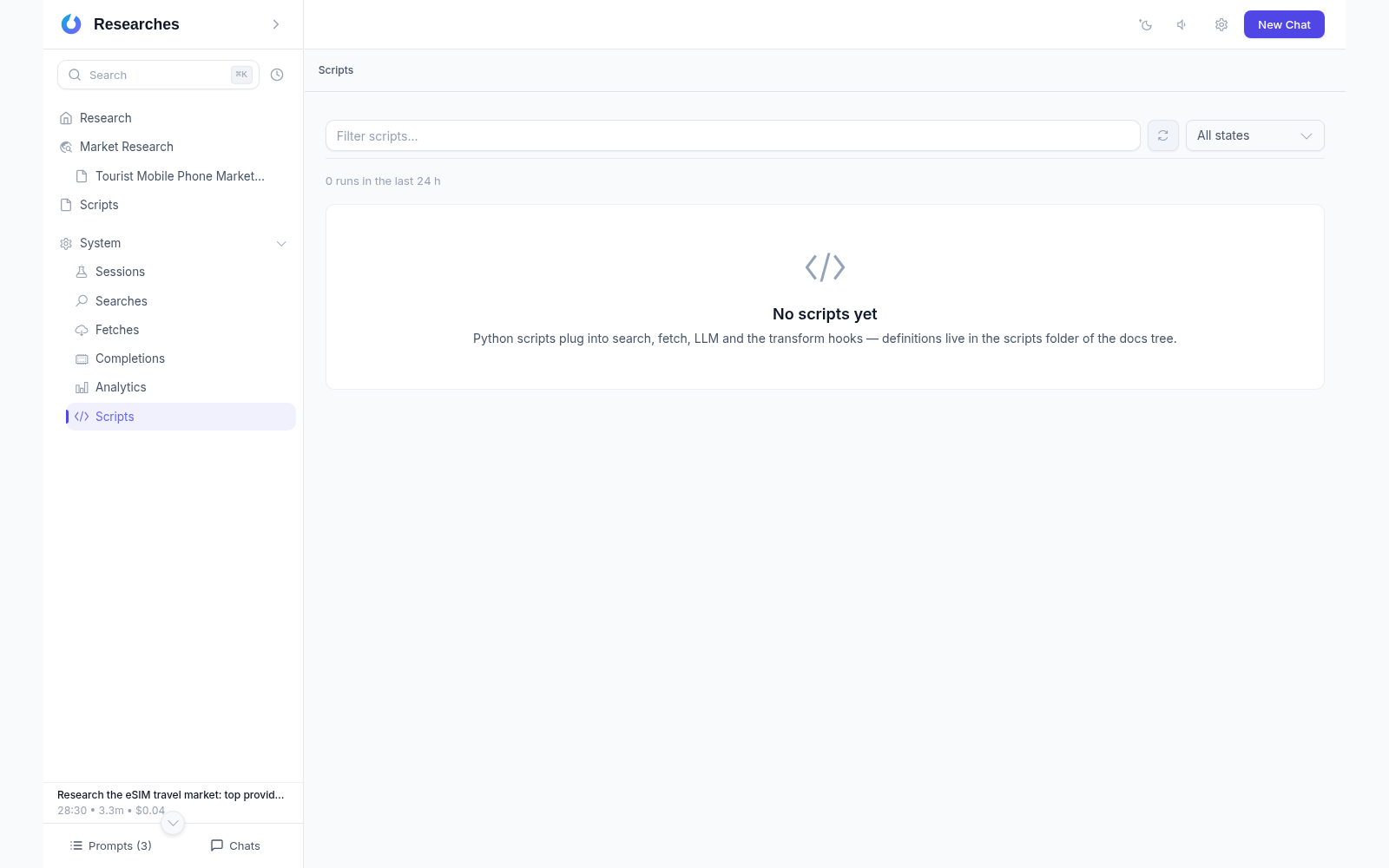1389x868 pixels.
Task: Collapse the System section chevron
Action: pyautogui.click(x=281, y=244)
